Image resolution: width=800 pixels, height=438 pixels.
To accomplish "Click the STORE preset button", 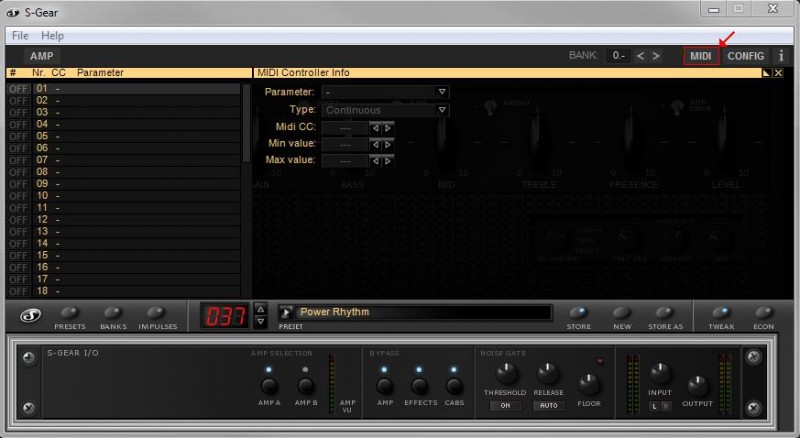I will 579,312.
